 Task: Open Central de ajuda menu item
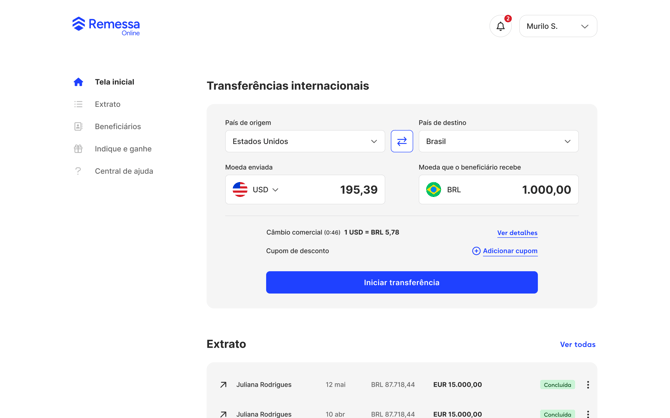point(124,171)
